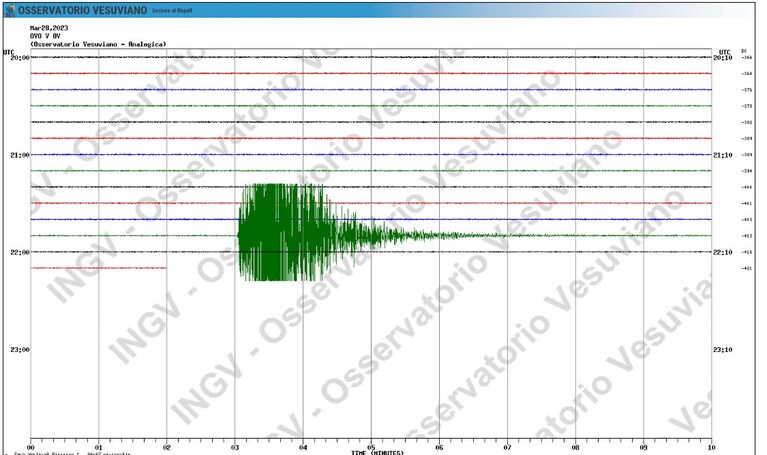
Task: Click the TIME (MINUTES) axis title
Action: [377, 453]
